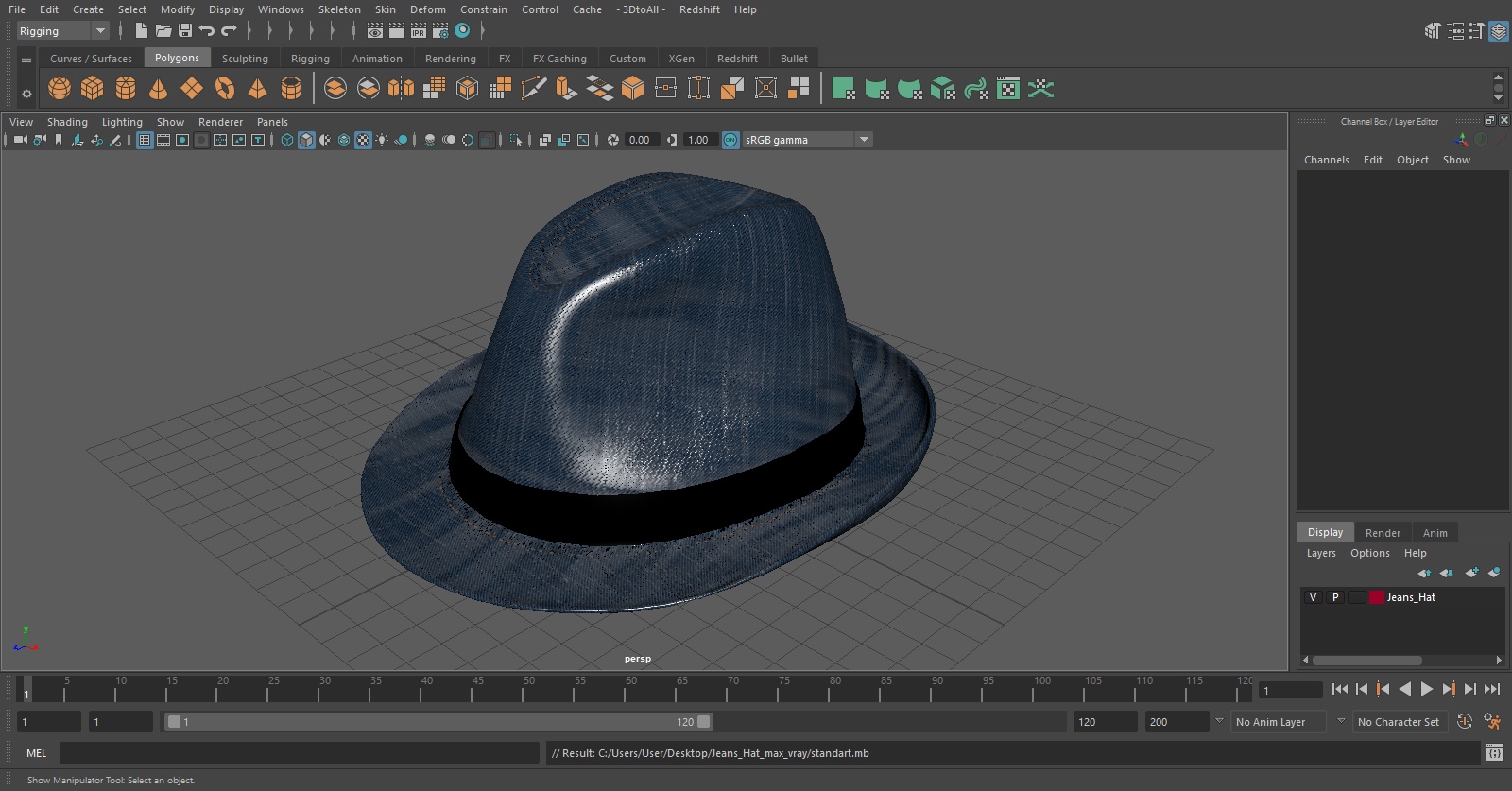Open Render Settings icon
This screenshot has height=791, width=1512.
point(440,31)
